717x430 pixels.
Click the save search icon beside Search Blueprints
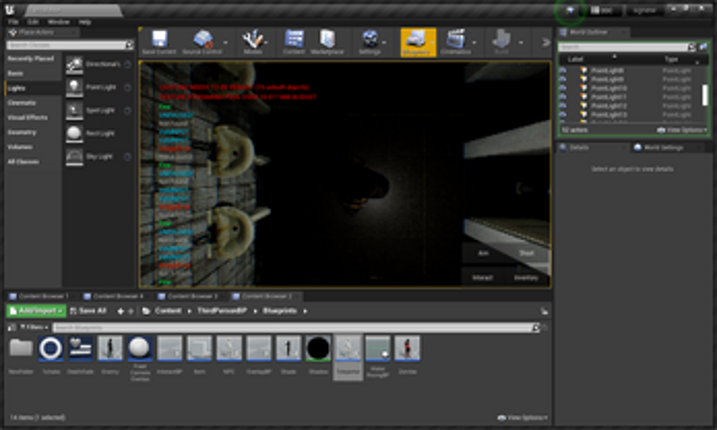pyautogui.click(x=545, y=328)
